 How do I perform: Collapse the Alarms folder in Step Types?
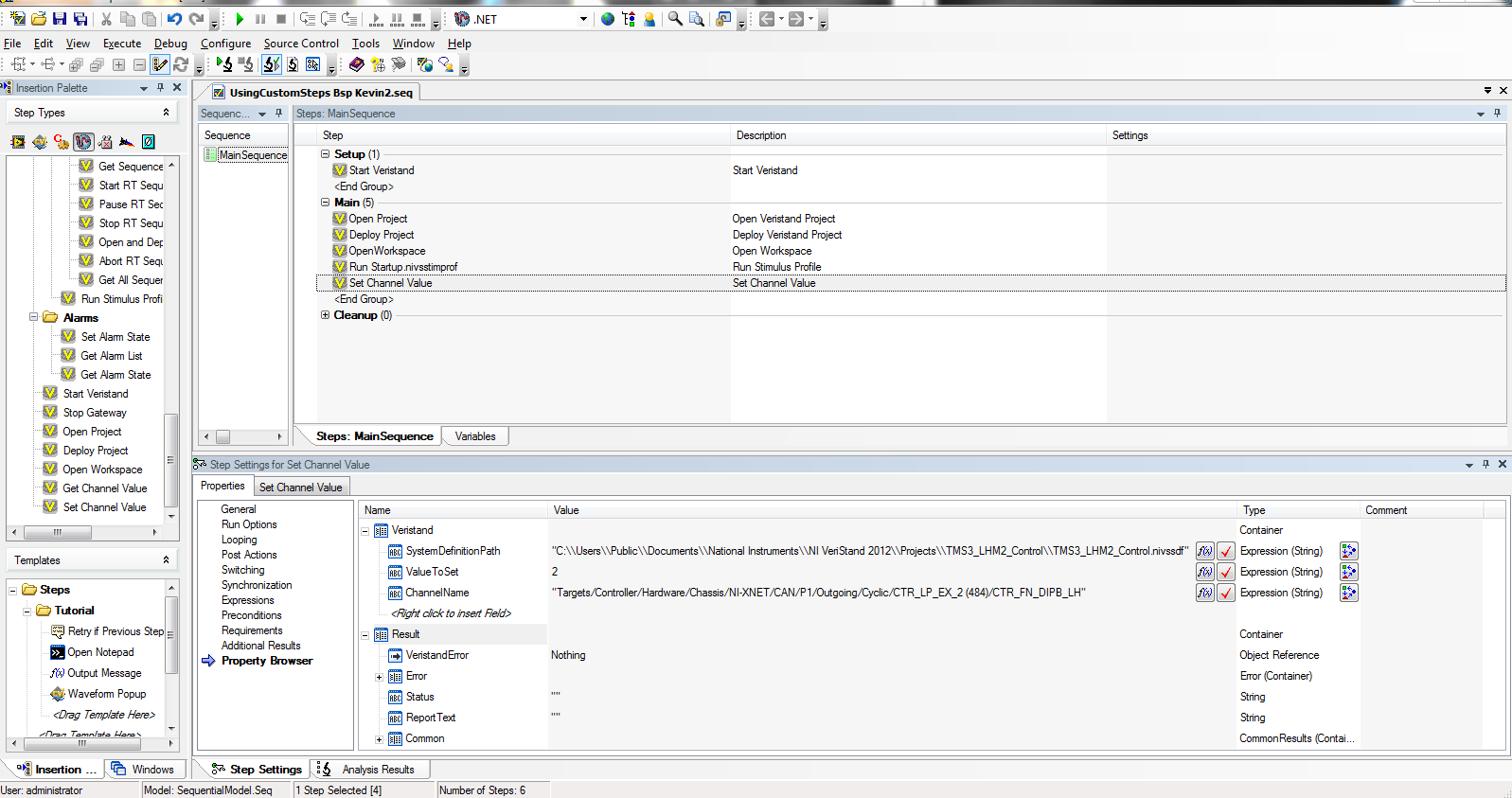[33, 317]
